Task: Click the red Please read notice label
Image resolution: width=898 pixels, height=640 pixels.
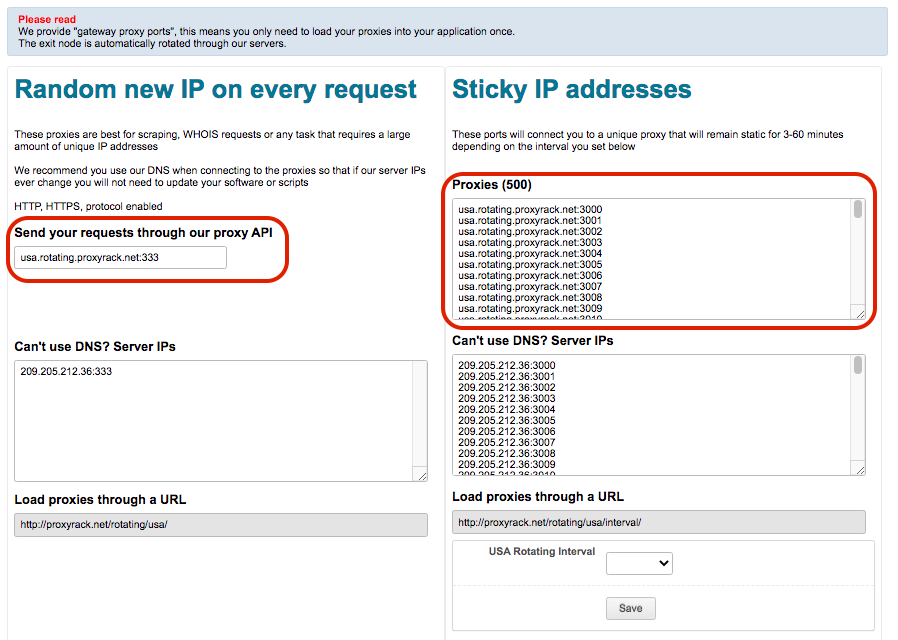Action: click(47, 19)
